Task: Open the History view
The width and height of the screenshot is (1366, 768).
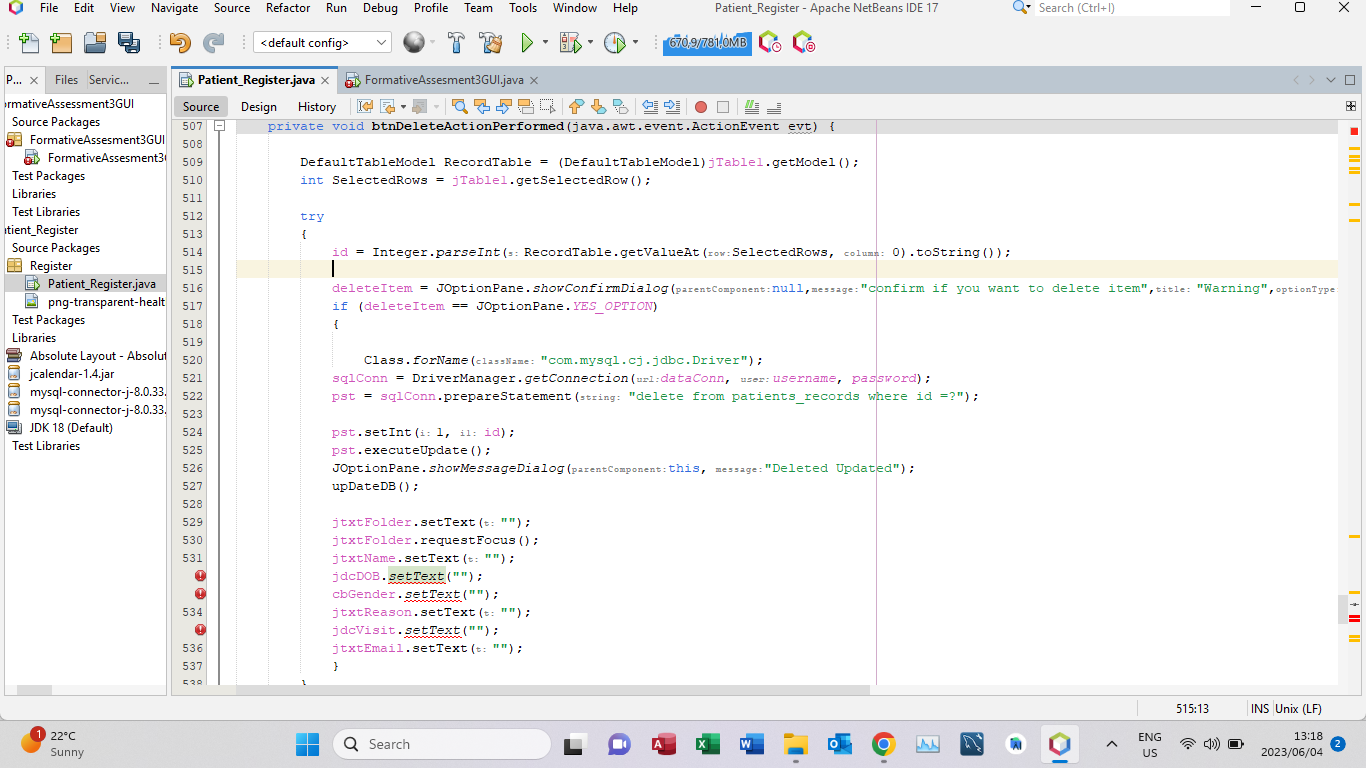Action: tap(316, 106)
